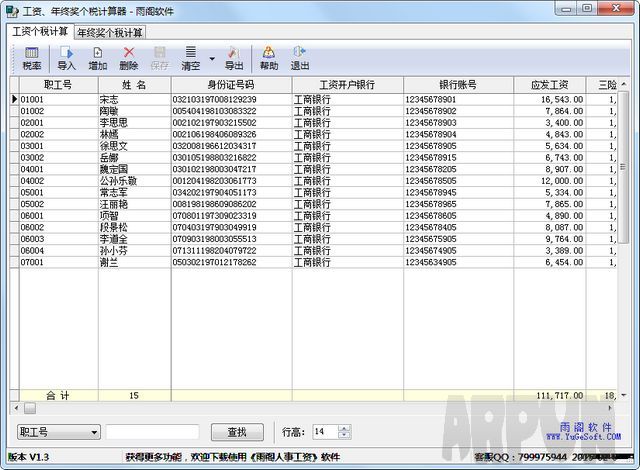Open the 税率 tax rate settings

[x=31, y=57]
